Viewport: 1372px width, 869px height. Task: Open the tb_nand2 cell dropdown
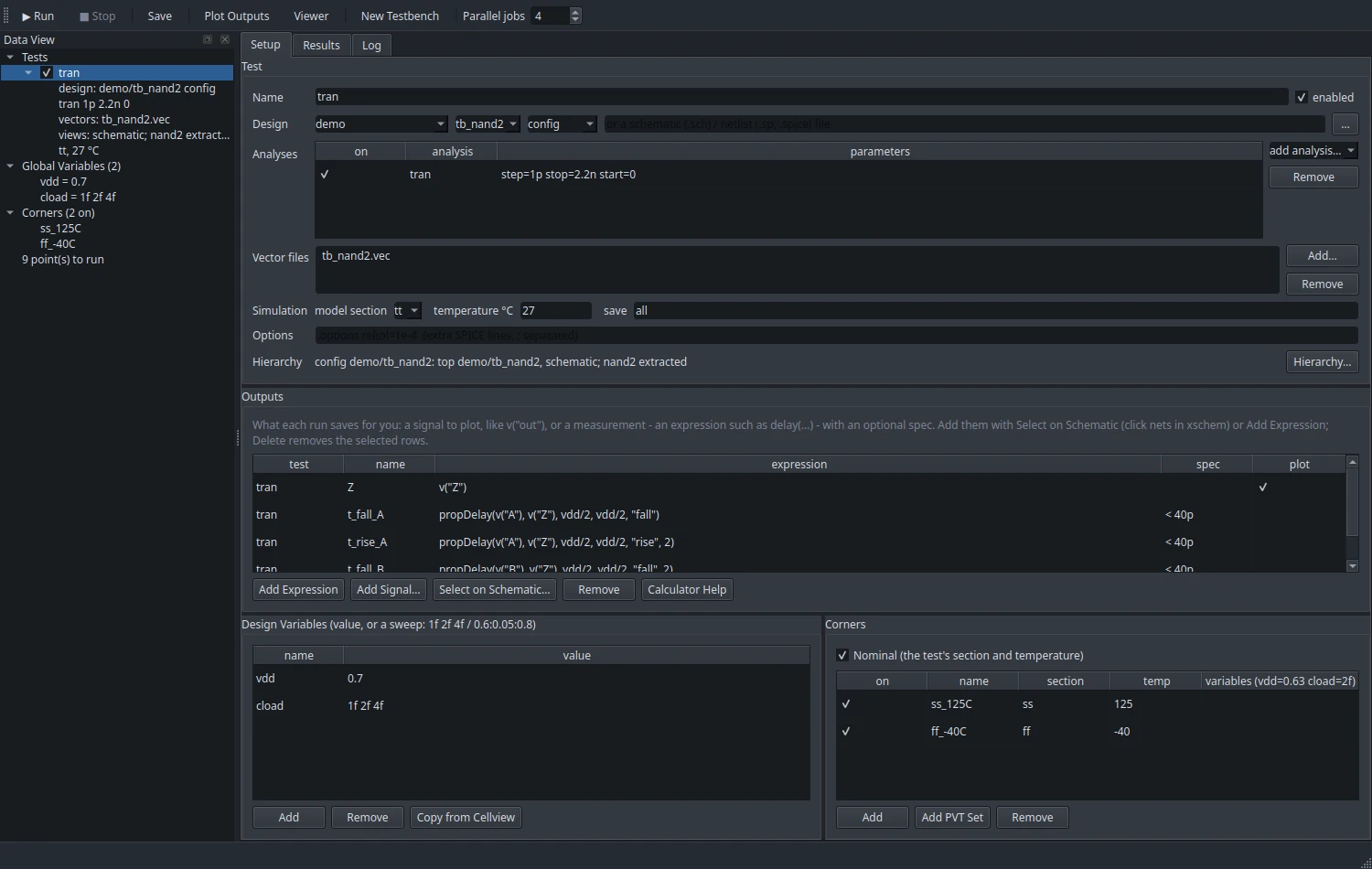click(487, 124)
